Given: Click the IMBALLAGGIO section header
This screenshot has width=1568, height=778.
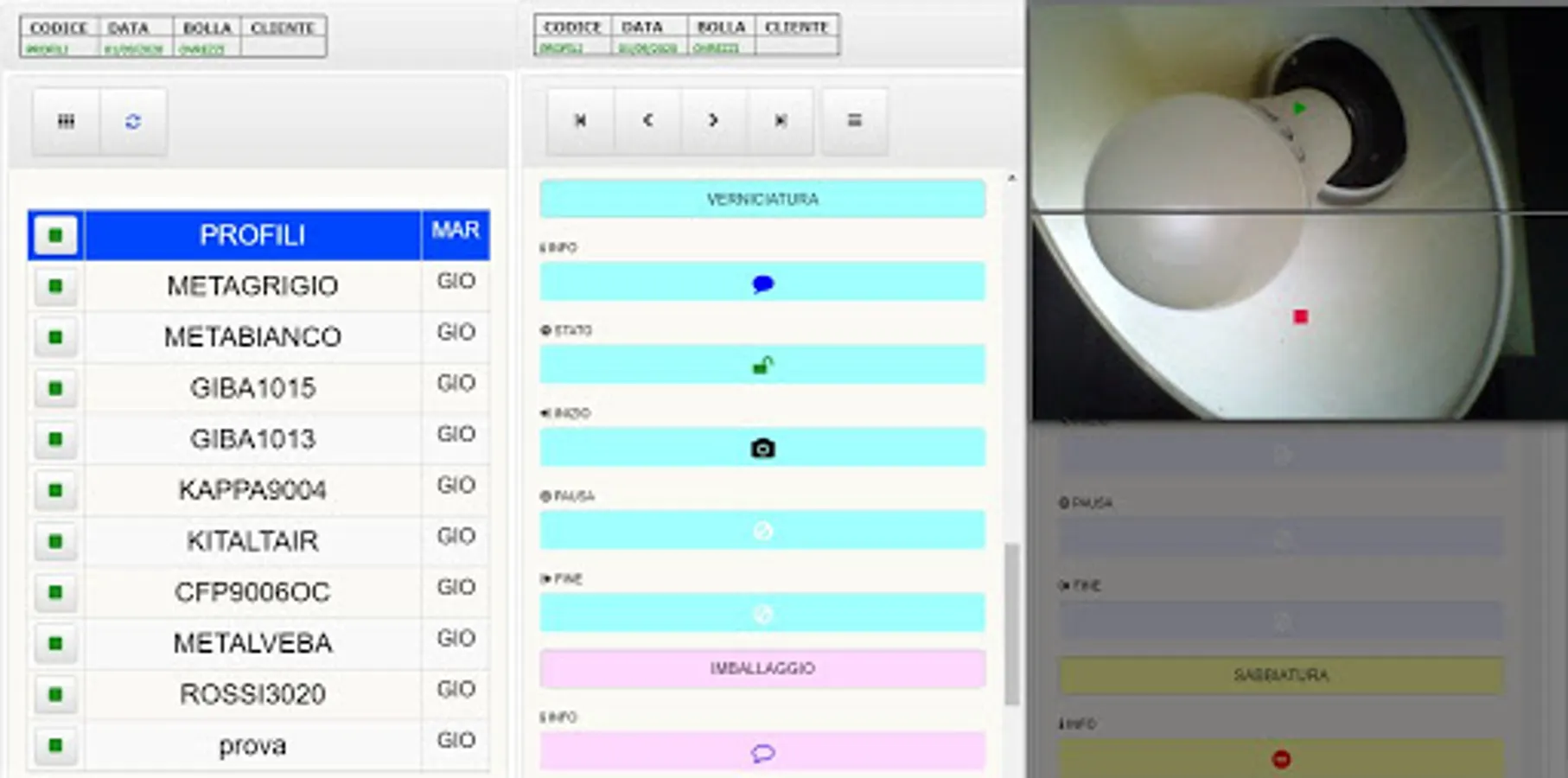Looking at the screenshot, I should [762, 669].
